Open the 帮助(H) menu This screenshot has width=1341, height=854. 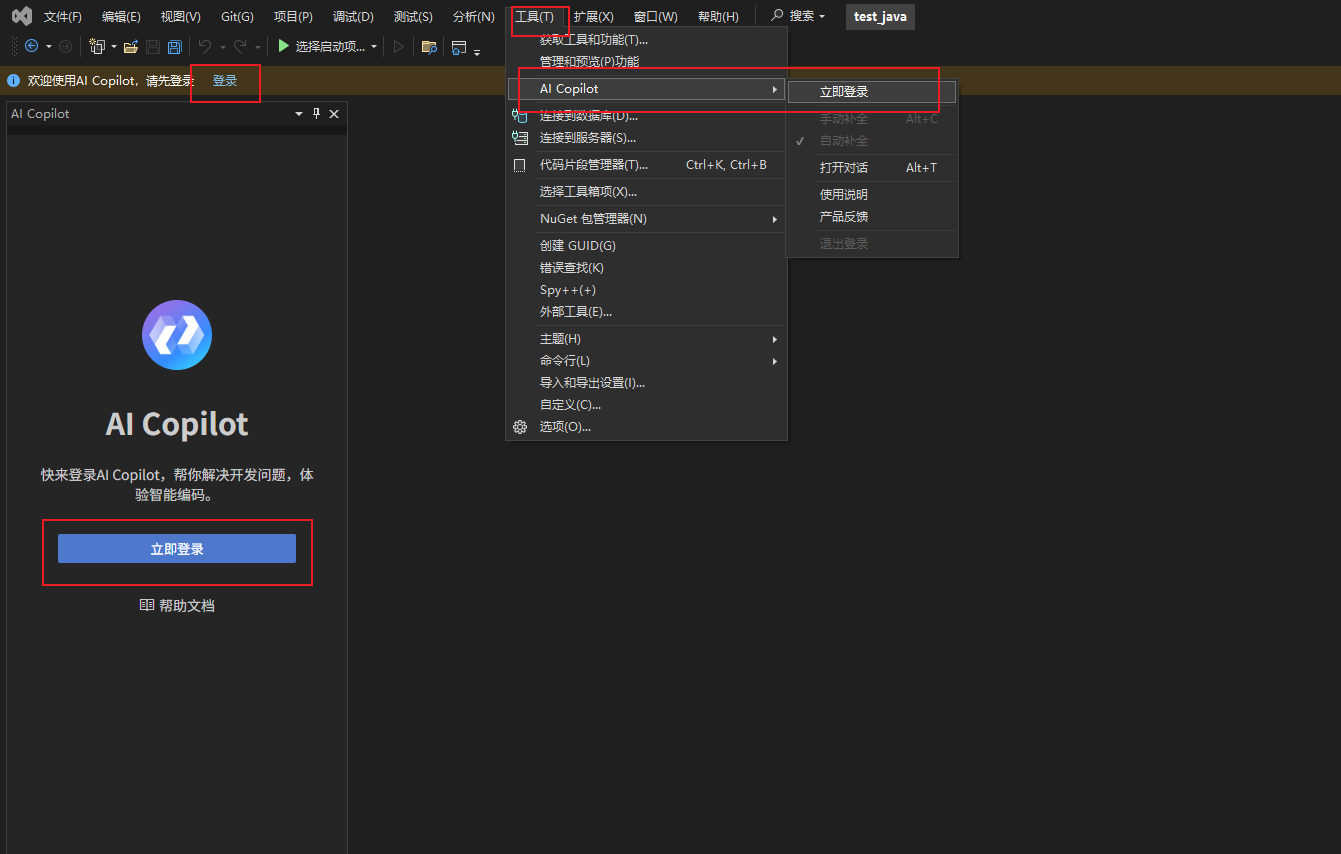tap(718, 17)
